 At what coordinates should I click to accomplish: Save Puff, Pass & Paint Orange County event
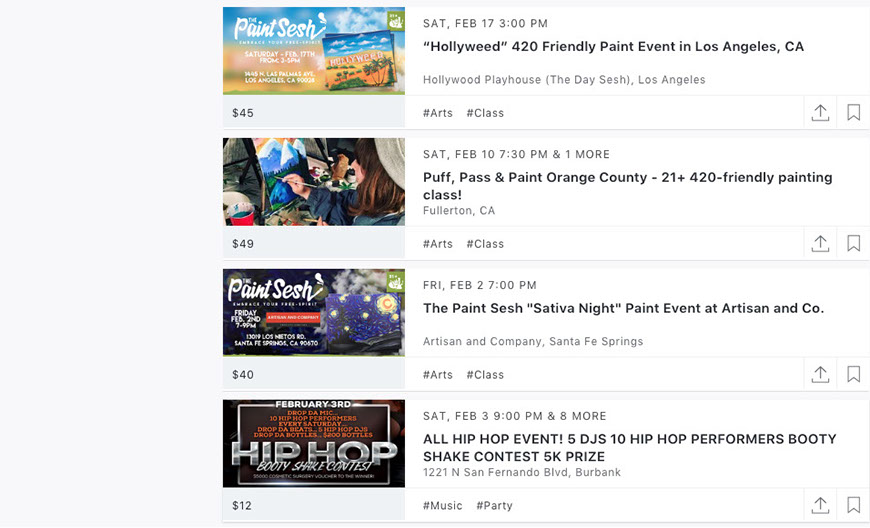pos(853,244)
